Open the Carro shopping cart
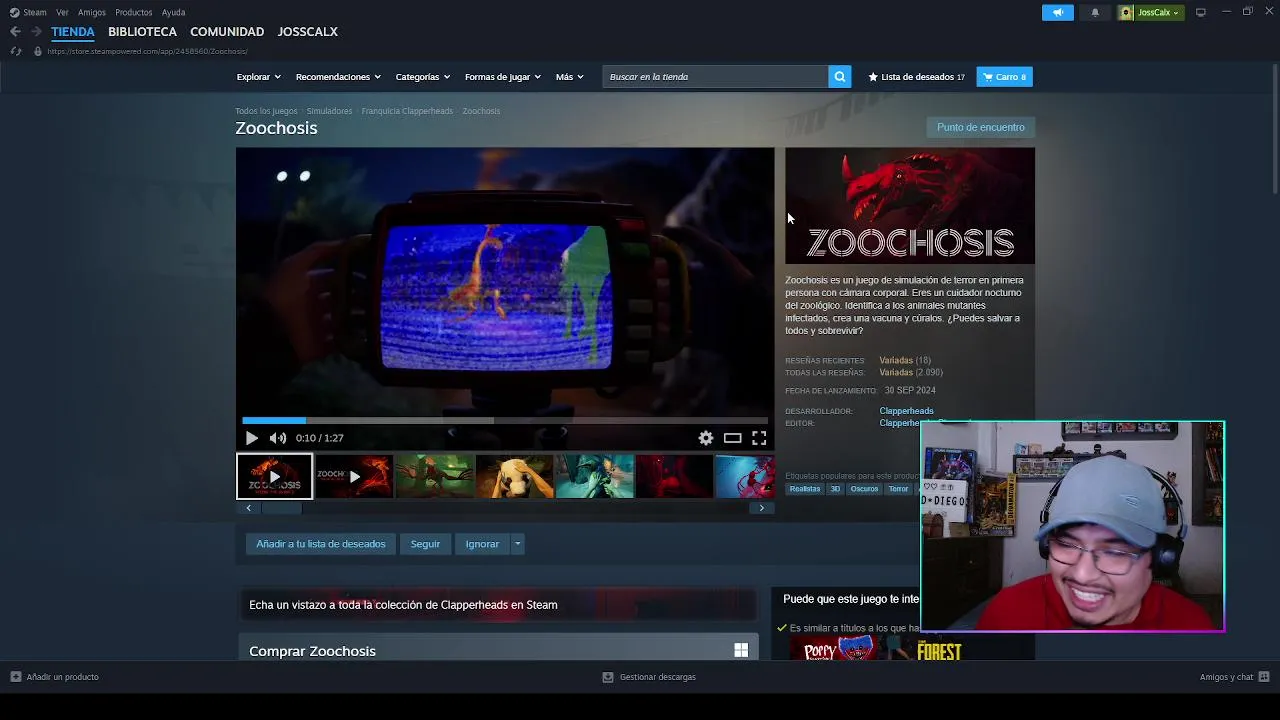The image size is (1280, 720). click(x=1004, y=77)
